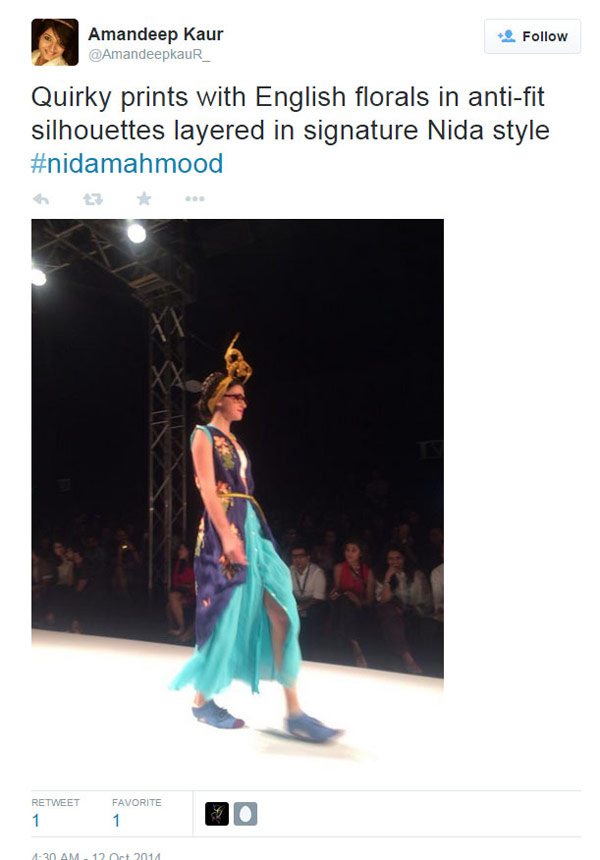This screenshot has width=600, height=860.
Task: Click the person-plus icon in the Follow button
Action: pyautogui.click(x=506, y=36)
